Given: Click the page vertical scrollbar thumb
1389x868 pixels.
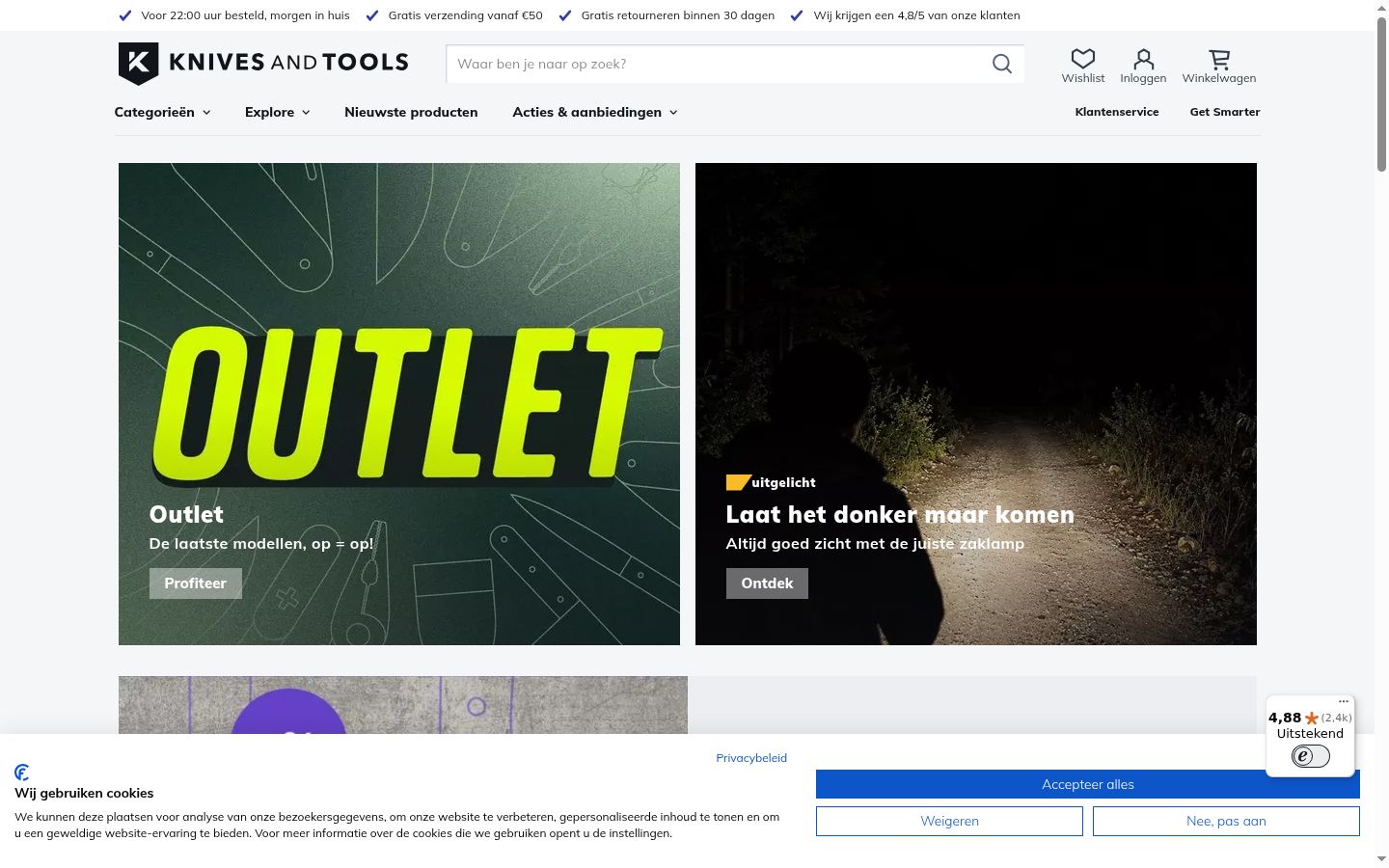Looking at the screenshot, I should pos(1382,94).
